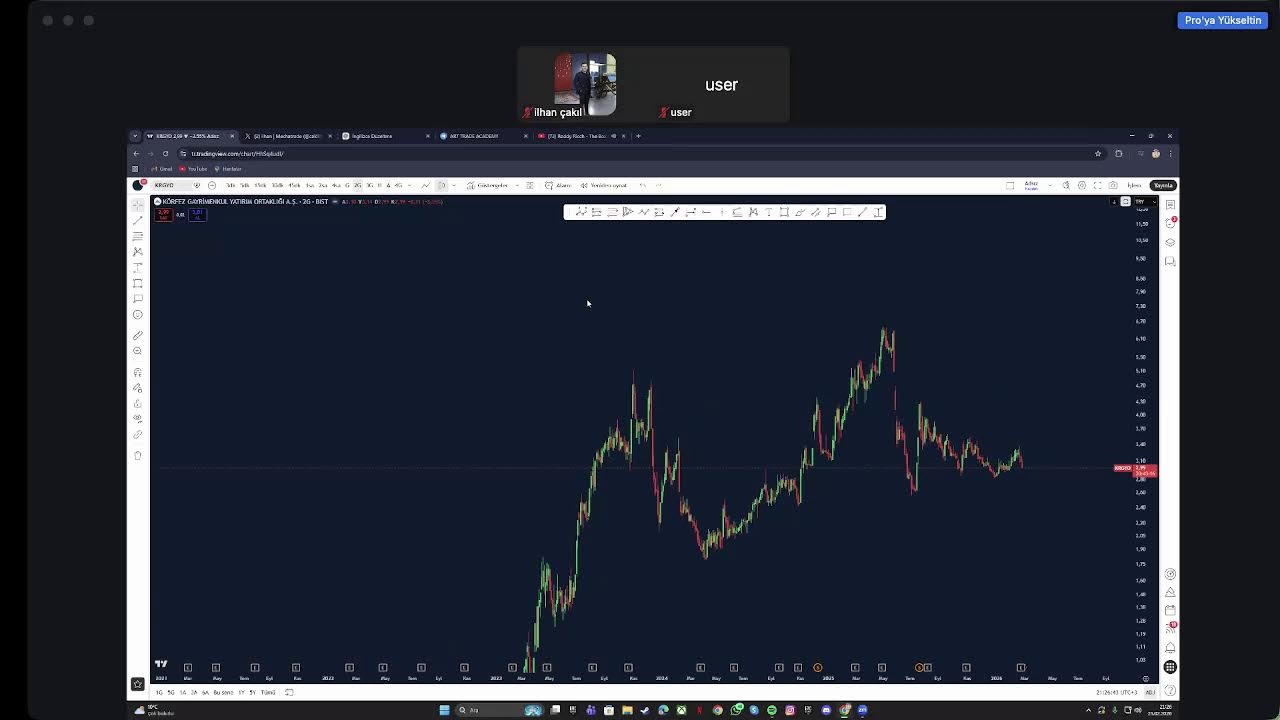Open the Göstergeler indicators menu
Screen dimensions: 1280x720
coord(489,185)
